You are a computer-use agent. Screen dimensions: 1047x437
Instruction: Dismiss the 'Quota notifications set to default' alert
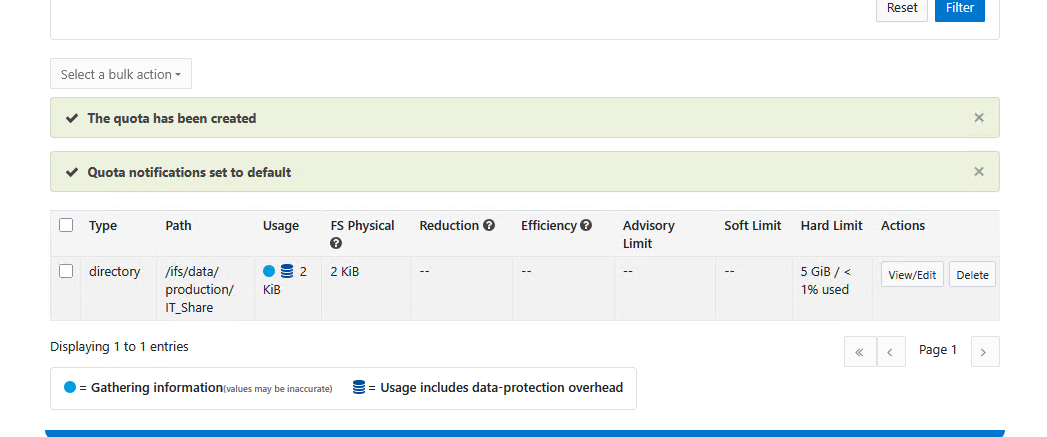coord(979,172)
